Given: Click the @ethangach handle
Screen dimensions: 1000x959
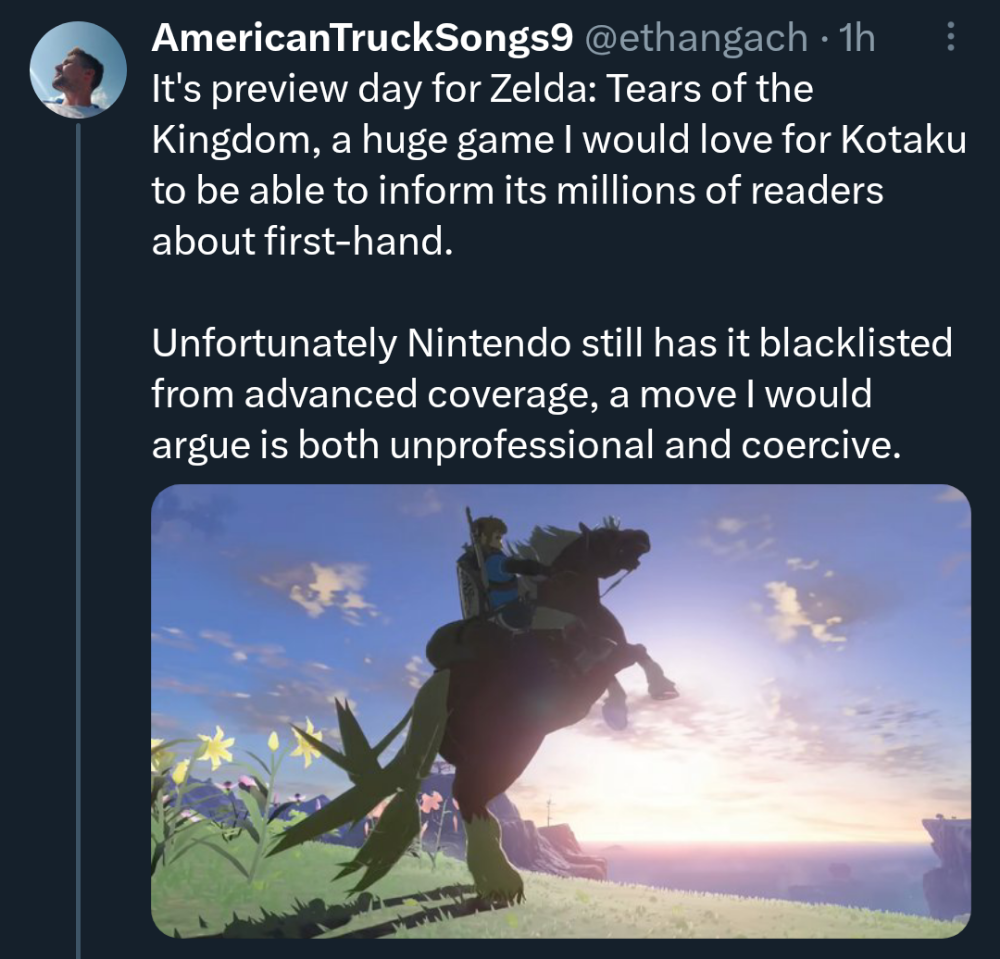Looking at the screenshot, I should 694,38.
